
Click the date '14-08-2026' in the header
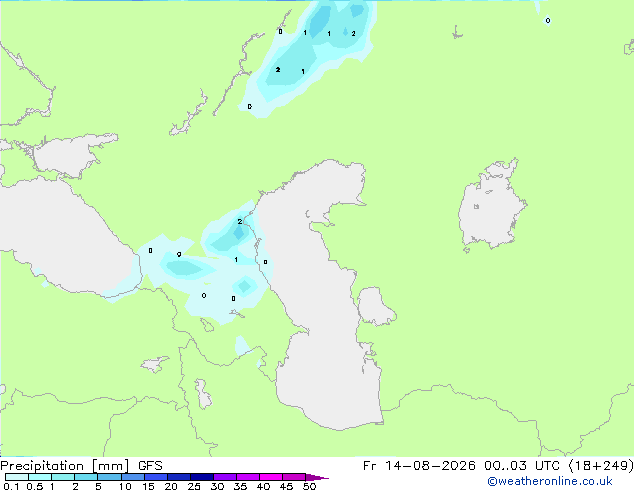pyautogui.click(x=430, y=466)
